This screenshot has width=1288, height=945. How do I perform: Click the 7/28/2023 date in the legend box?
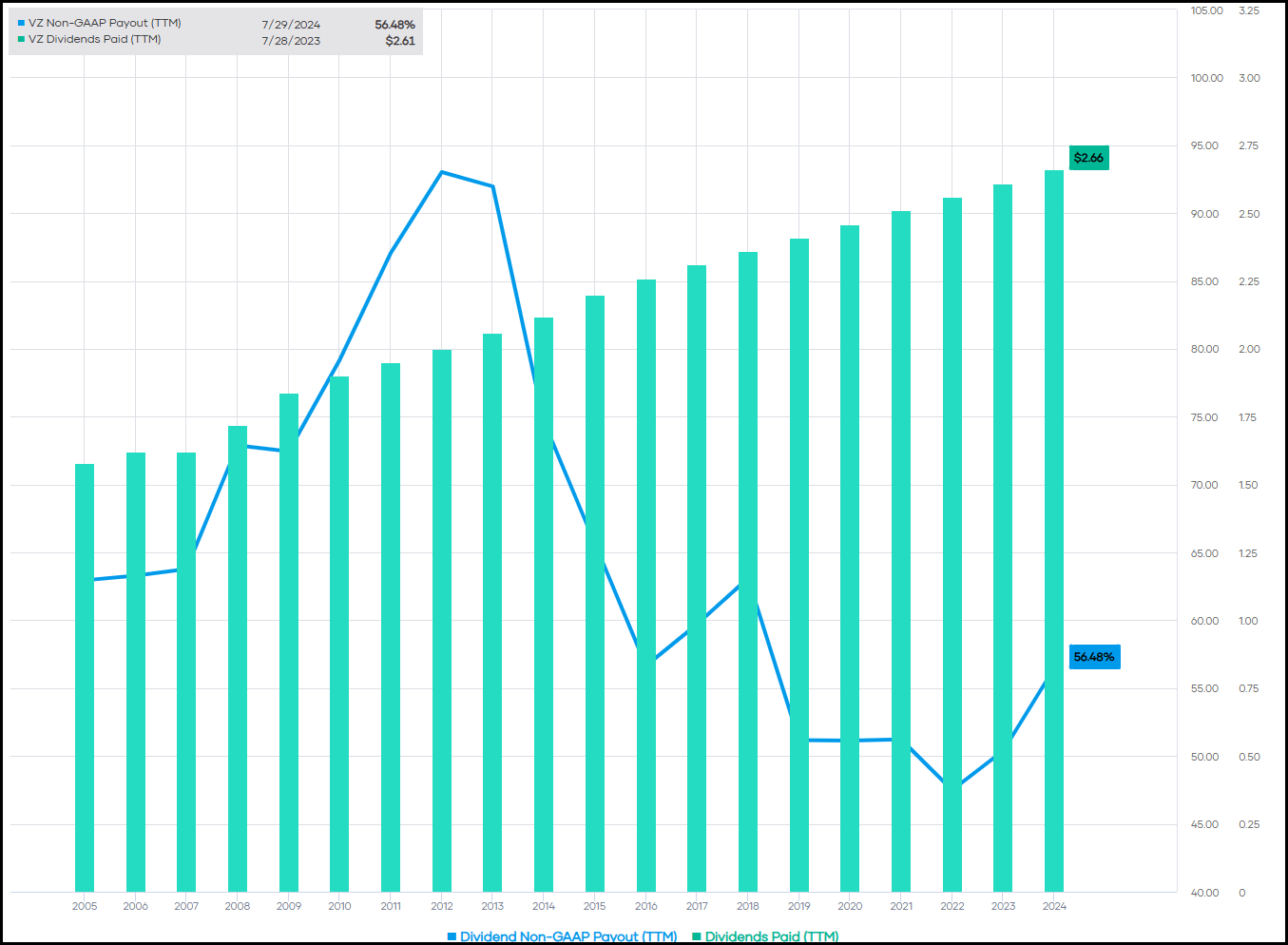point(291,41)
